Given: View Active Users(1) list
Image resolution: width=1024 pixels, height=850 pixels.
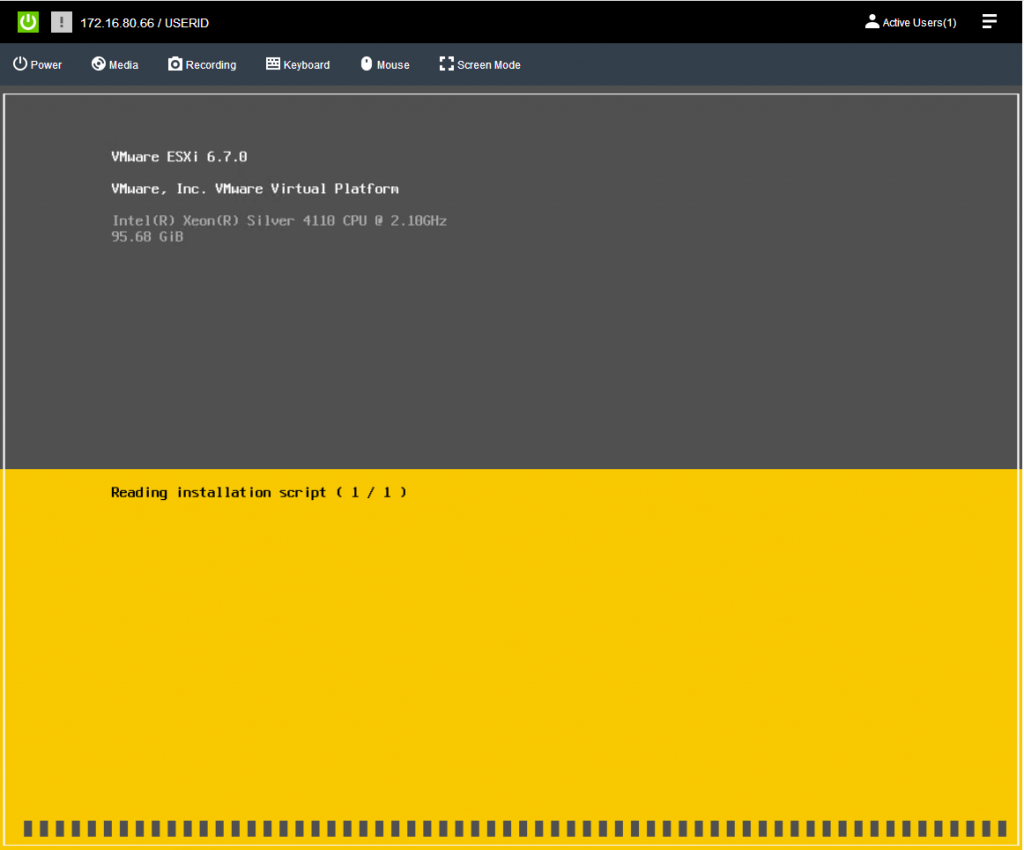Looking at the screenshot, I should [x=910, y=22].
